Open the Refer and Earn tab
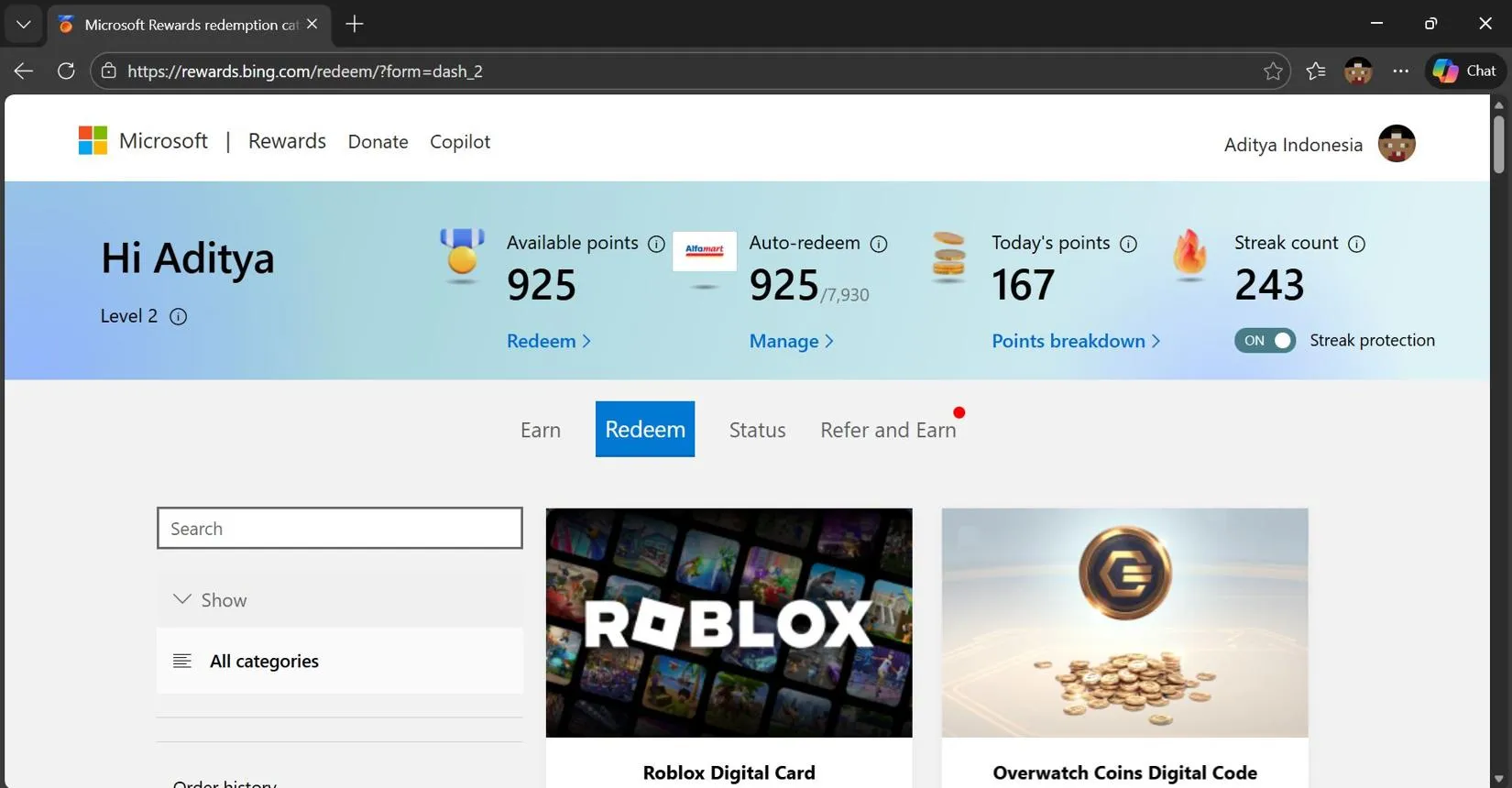Image resolution: width=1512 pixels, height=788 pixels. tap(888, 430)
